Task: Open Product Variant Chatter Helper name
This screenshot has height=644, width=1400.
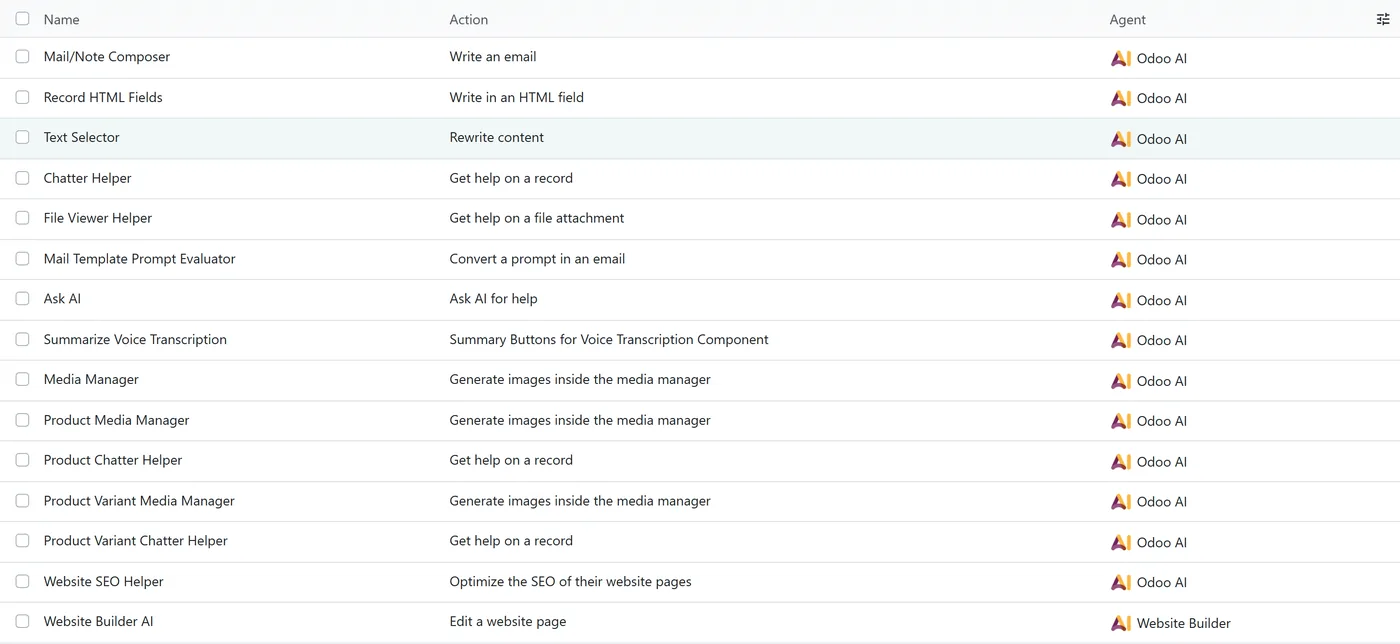Action: [135, 540]
